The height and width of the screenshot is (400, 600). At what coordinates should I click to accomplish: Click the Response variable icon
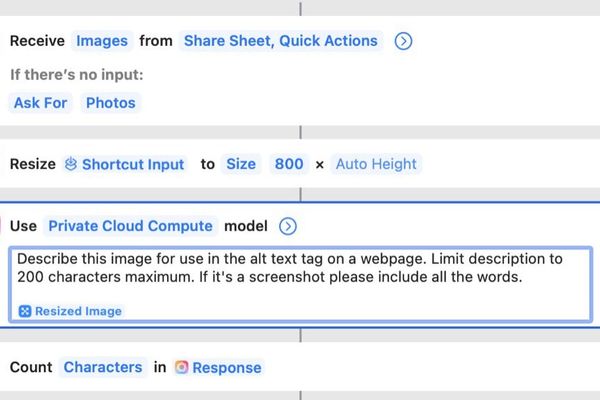(181, 367)
